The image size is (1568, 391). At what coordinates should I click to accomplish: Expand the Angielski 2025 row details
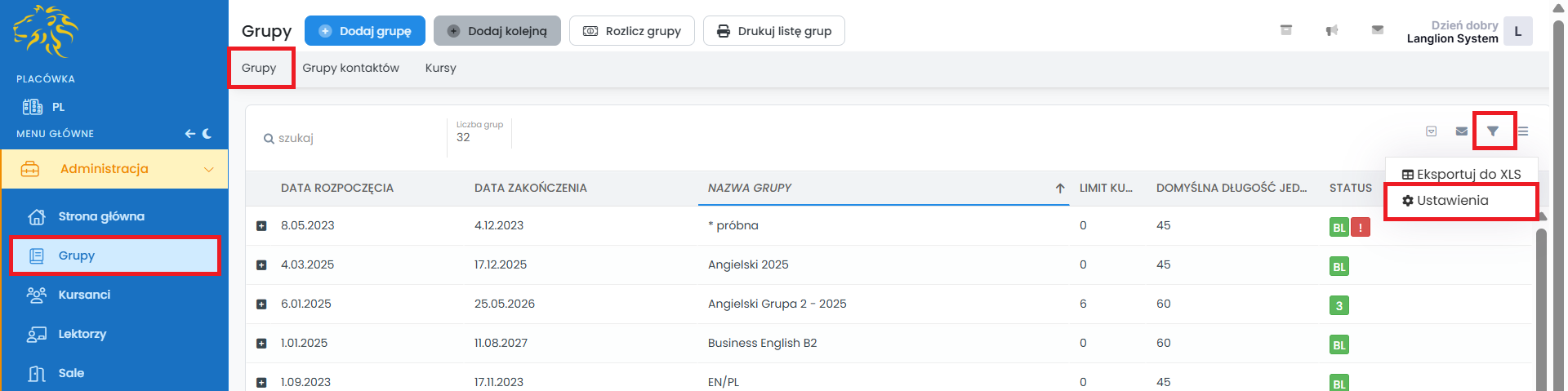click(x=261, y=265)
